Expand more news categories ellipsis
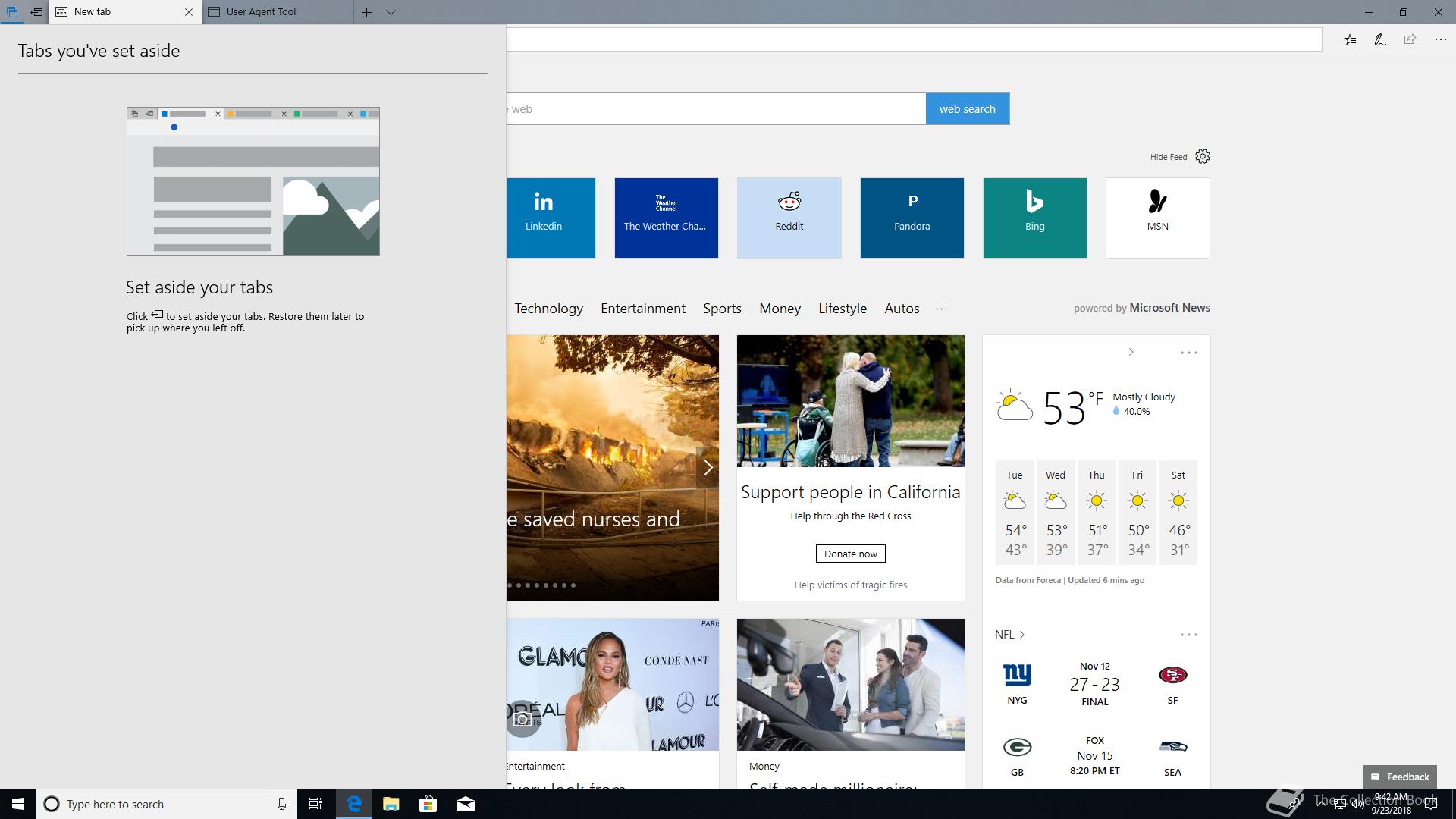 point(941,309)
